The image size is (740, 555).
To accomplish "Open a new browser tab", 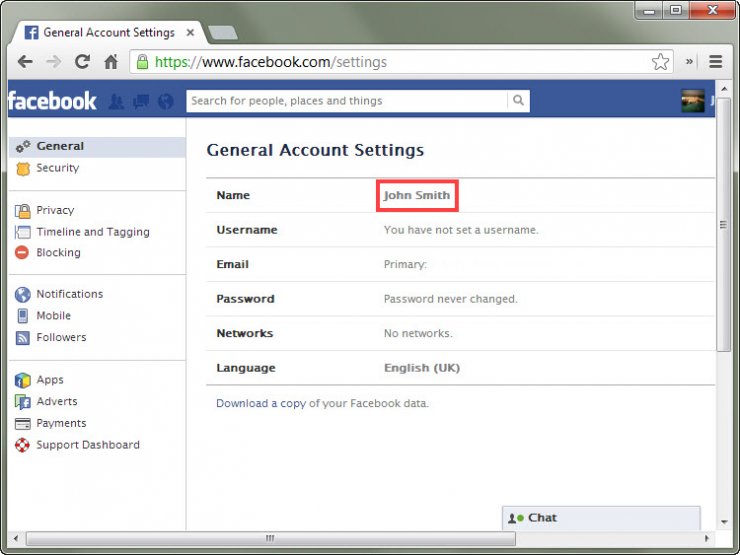I will point(222,33).
